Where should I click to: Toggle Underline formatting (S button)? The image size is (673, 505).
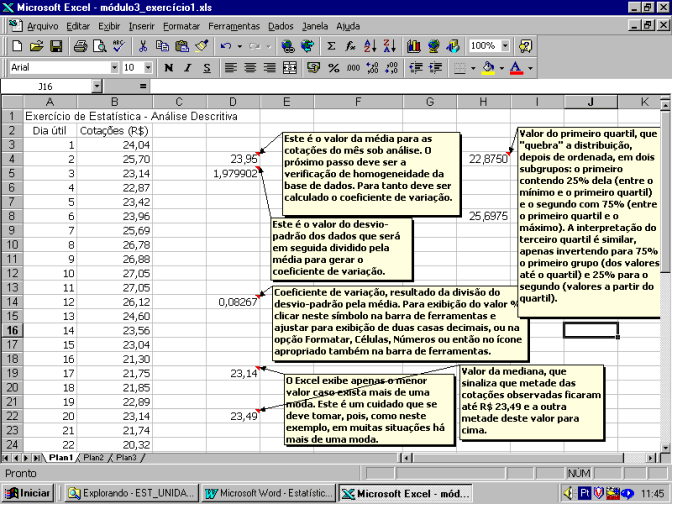(207, 68)
